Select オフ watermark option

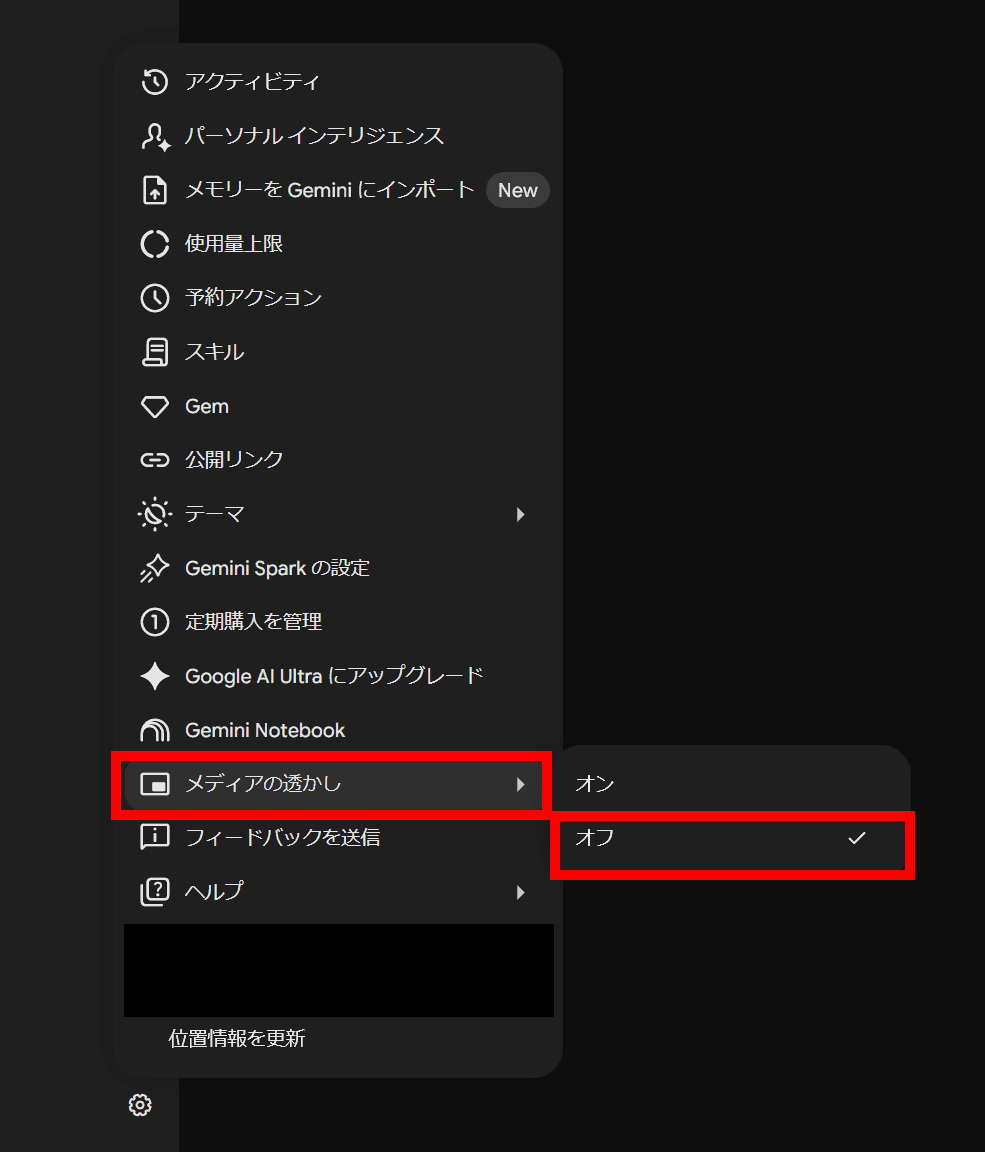(732, 838)
